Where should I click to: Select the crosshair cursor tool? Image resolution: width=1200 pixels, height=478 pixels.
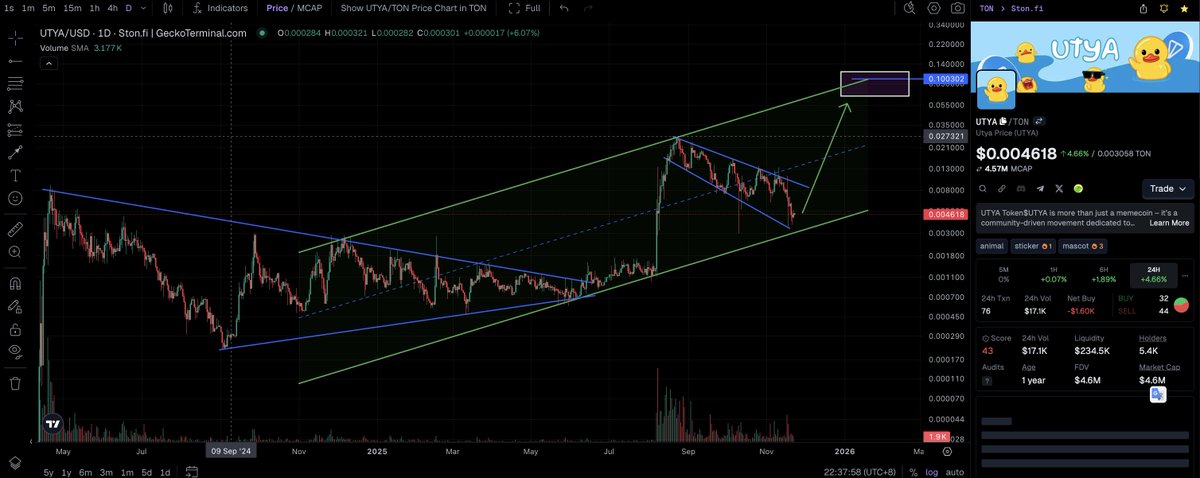click(x=15, y=39)
